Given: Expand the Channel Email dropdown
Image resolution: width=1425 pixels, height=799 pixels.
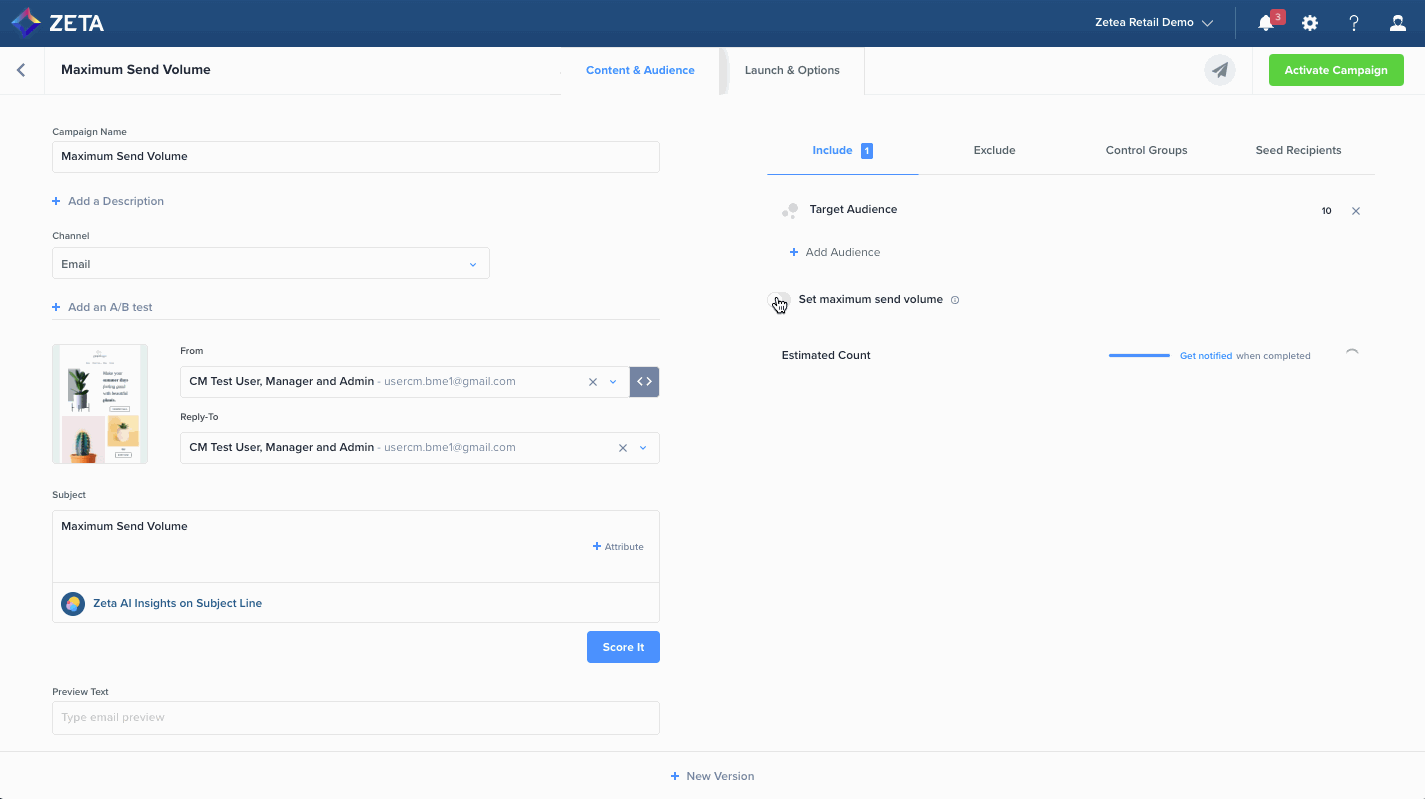Looking at the screenshot, I should pos(473,264).
